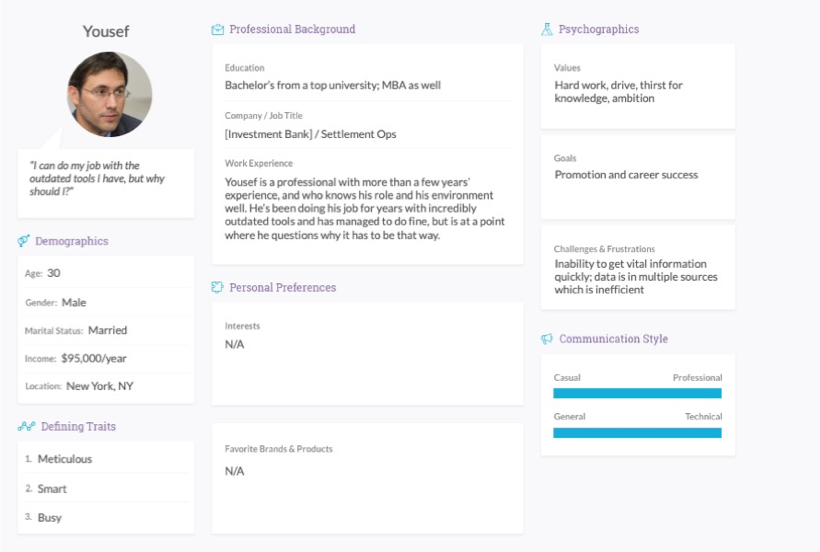
Task: Click the Professional Background briefcase icon
Action: (218, 30)
